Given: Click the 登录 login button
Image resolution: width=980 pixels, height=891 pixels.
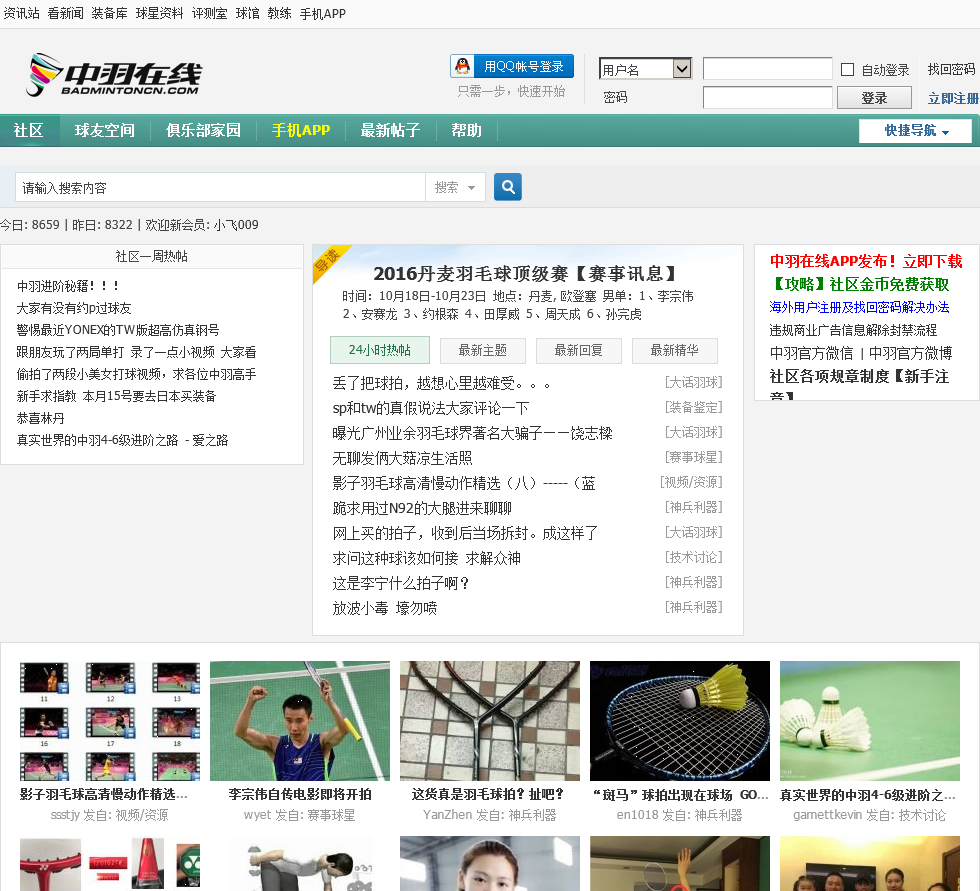Looking at the screenshot, I should click(x=874, y=98).
